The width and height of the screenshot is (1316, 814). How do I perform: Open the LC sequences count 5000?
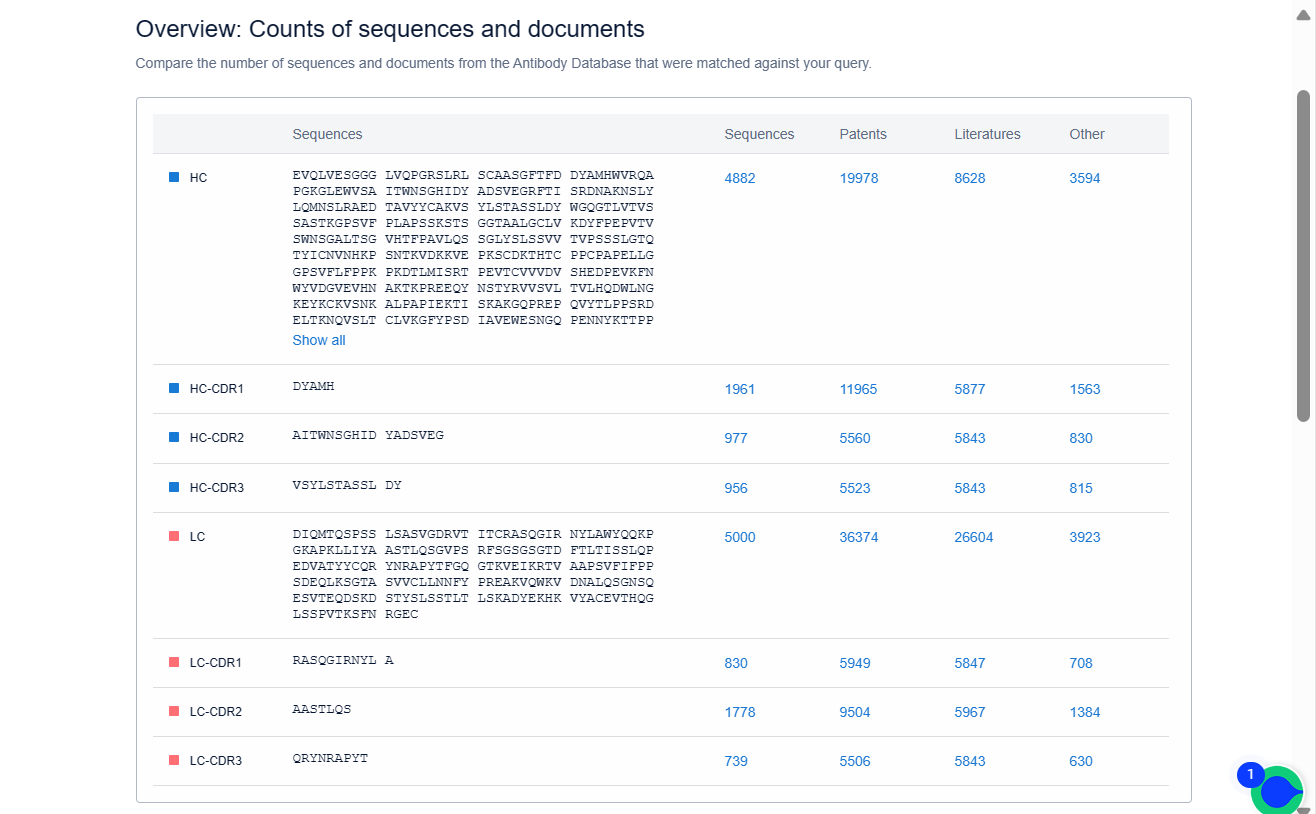click(739, 537)
